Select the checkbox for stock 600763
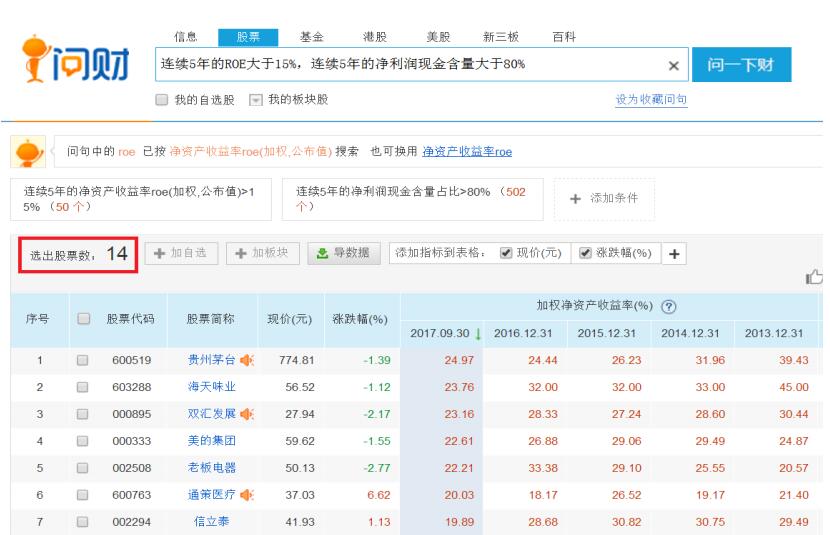Image resolution: width=830 pixels, height=535 pixels. [x=82, y=495]
